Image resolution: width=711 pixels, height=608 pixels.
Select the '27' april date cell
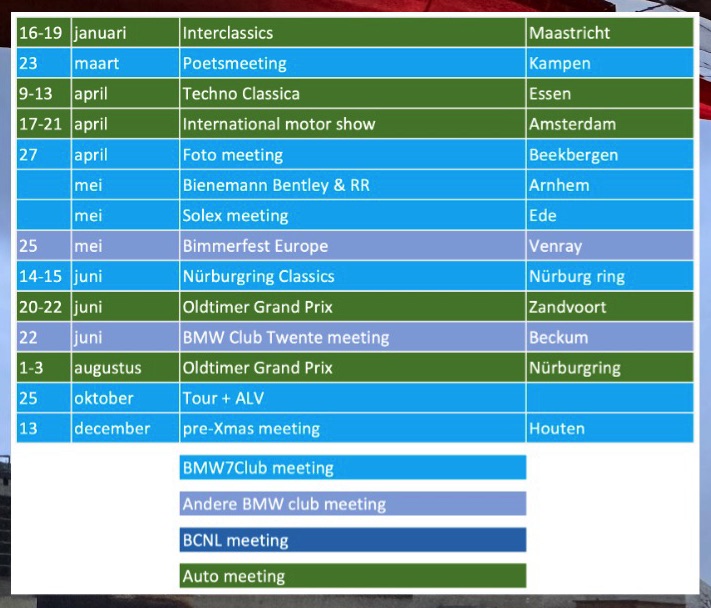[x=44, y=155]
